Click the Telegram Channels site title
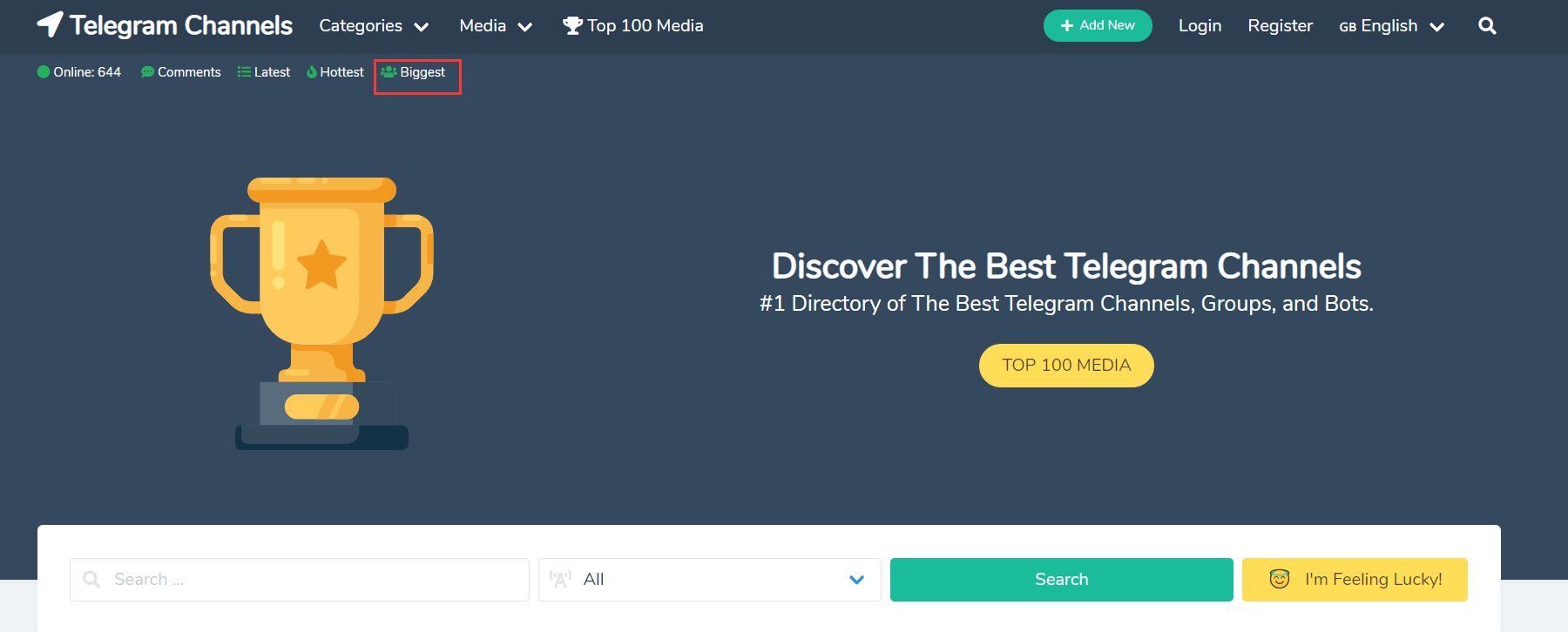This screenshot has width=1568, height=632. pyautogui.click(x=181, y=25)
